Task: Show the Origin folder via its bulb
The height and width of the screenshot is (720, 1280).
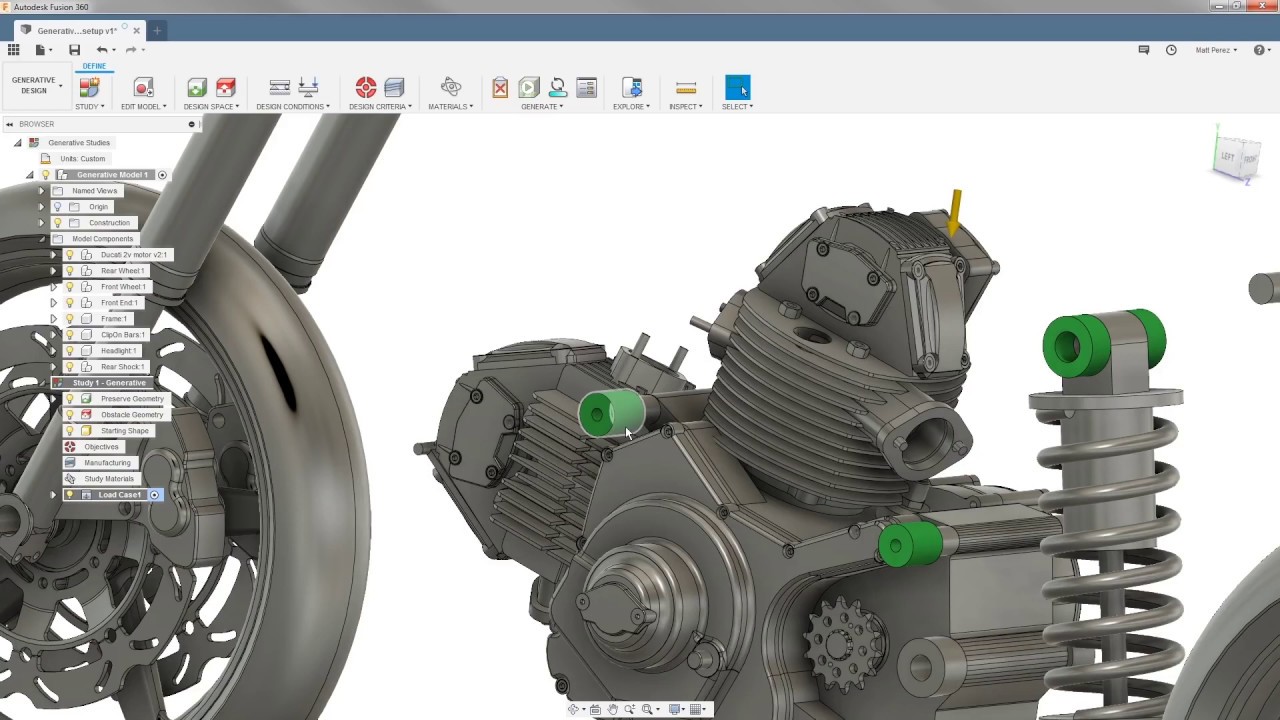Action: pos(58,207)
